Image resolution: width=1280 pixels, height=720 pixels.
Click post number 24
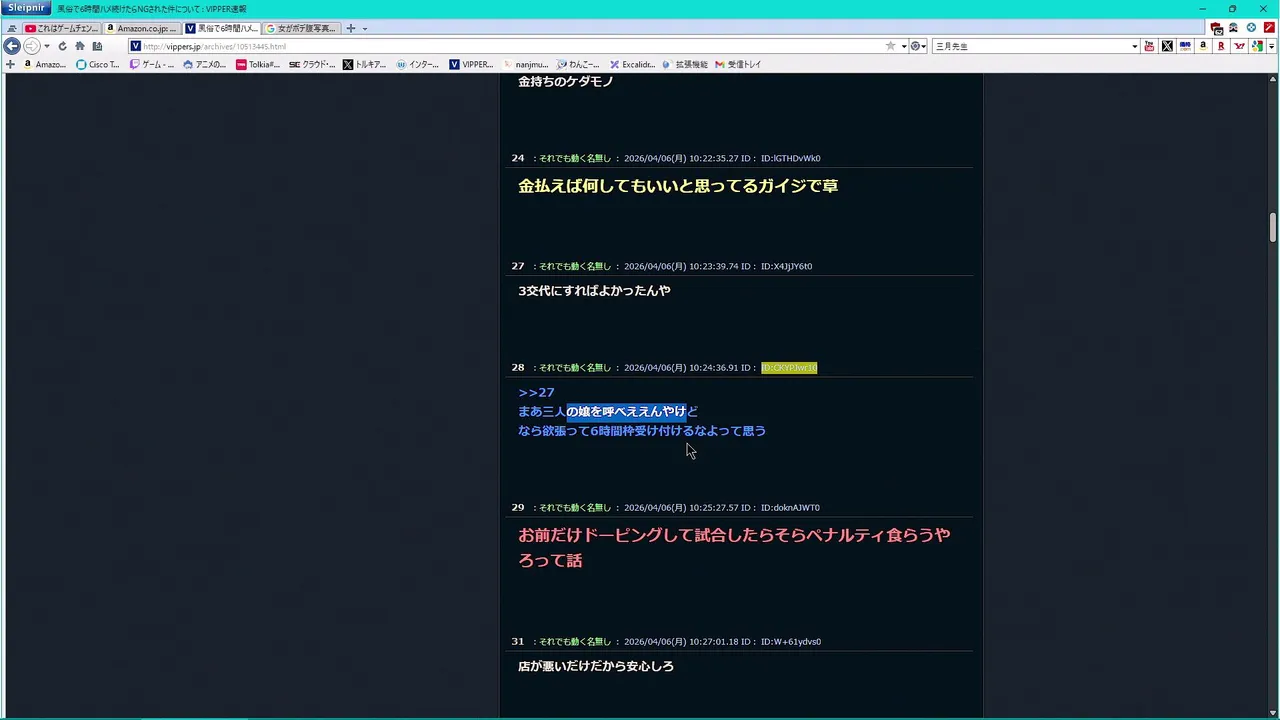[518, 158]
